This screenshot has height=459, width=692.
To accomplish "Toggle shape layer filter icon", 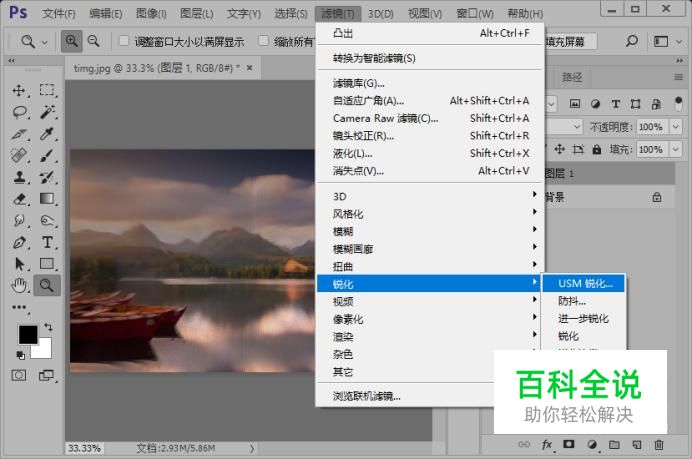I will (x=636, y=104).
